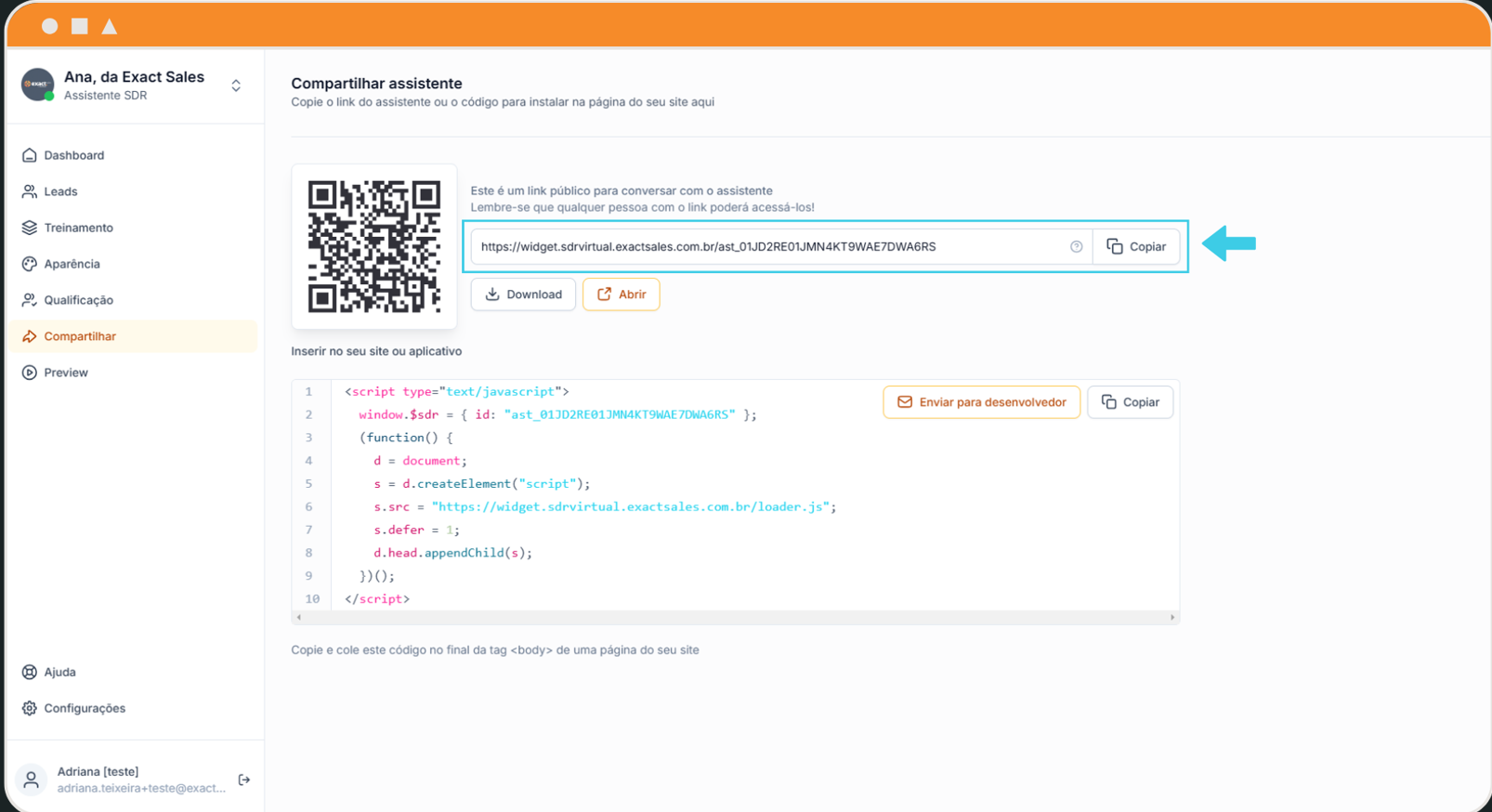Image resolution: width=1492 pixels, height=812 pixels.
Task: Click the code block horizontal scrollbar
Action: (x=735, y=617)
